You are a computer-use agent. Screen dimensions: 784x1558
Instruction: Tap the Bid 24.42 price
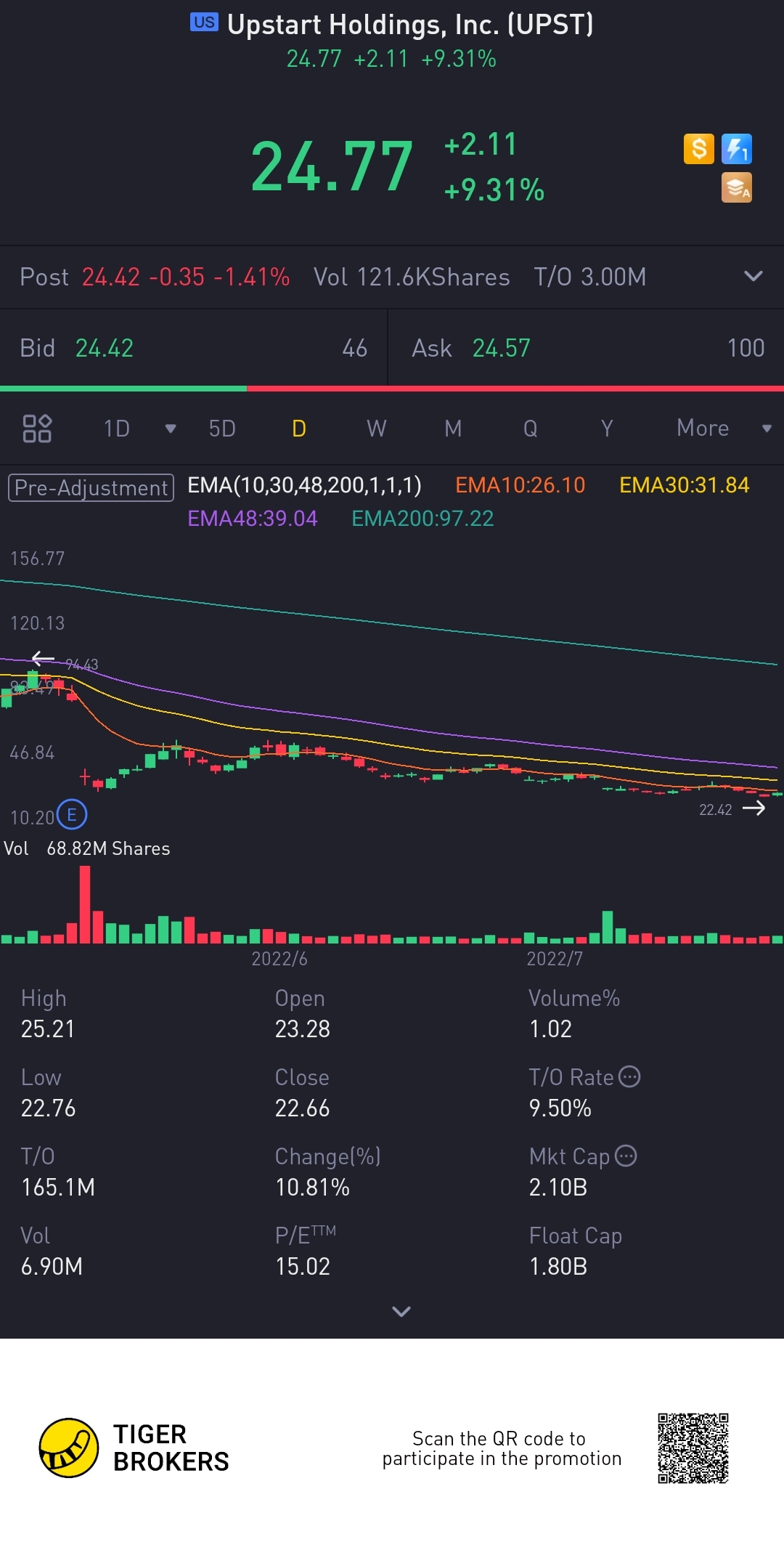[x=105, y=348]
